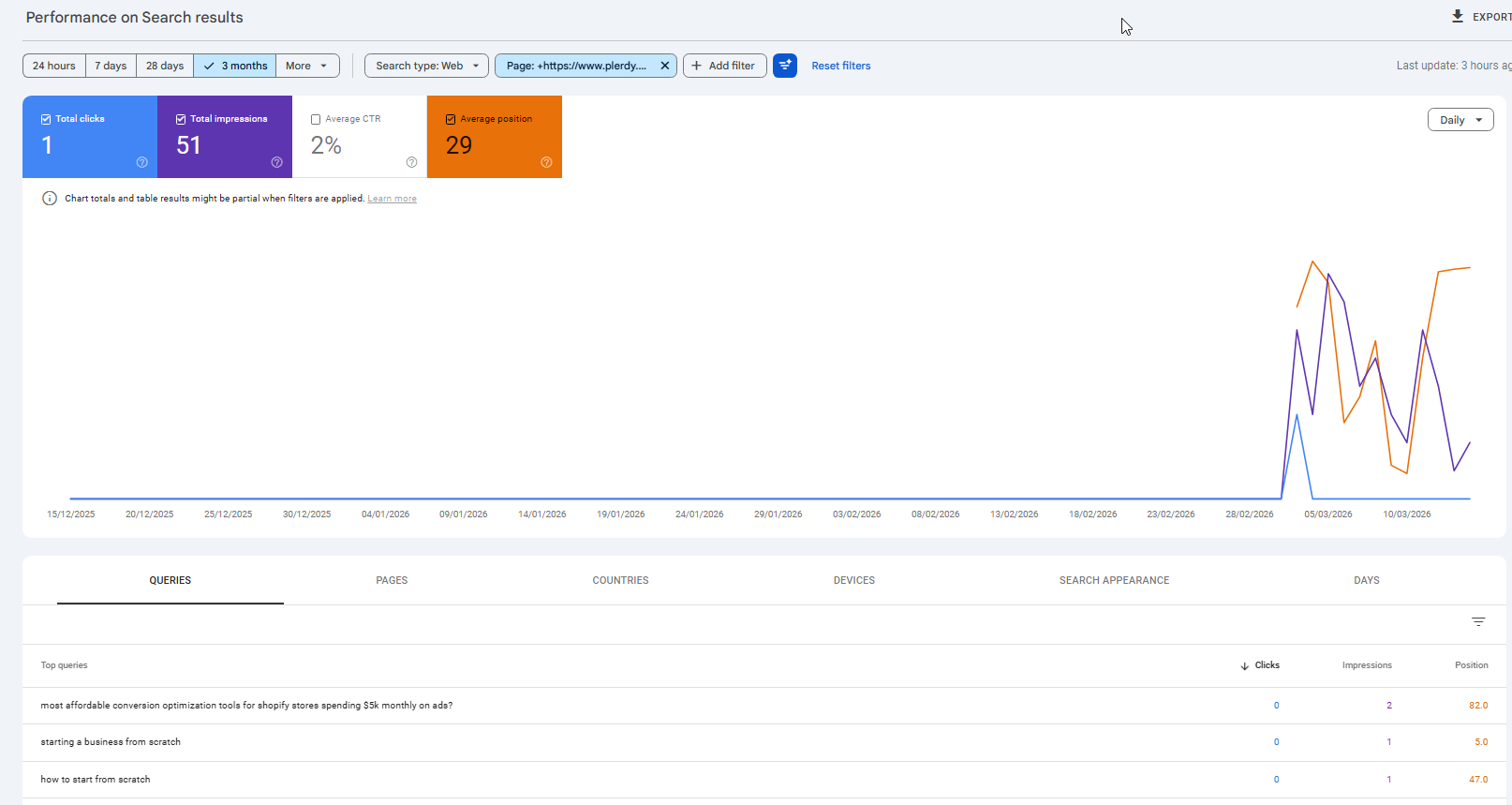Click the 5.0 position value
The width and height of the screenshot is (1512, 805).
click(1481, 742)
